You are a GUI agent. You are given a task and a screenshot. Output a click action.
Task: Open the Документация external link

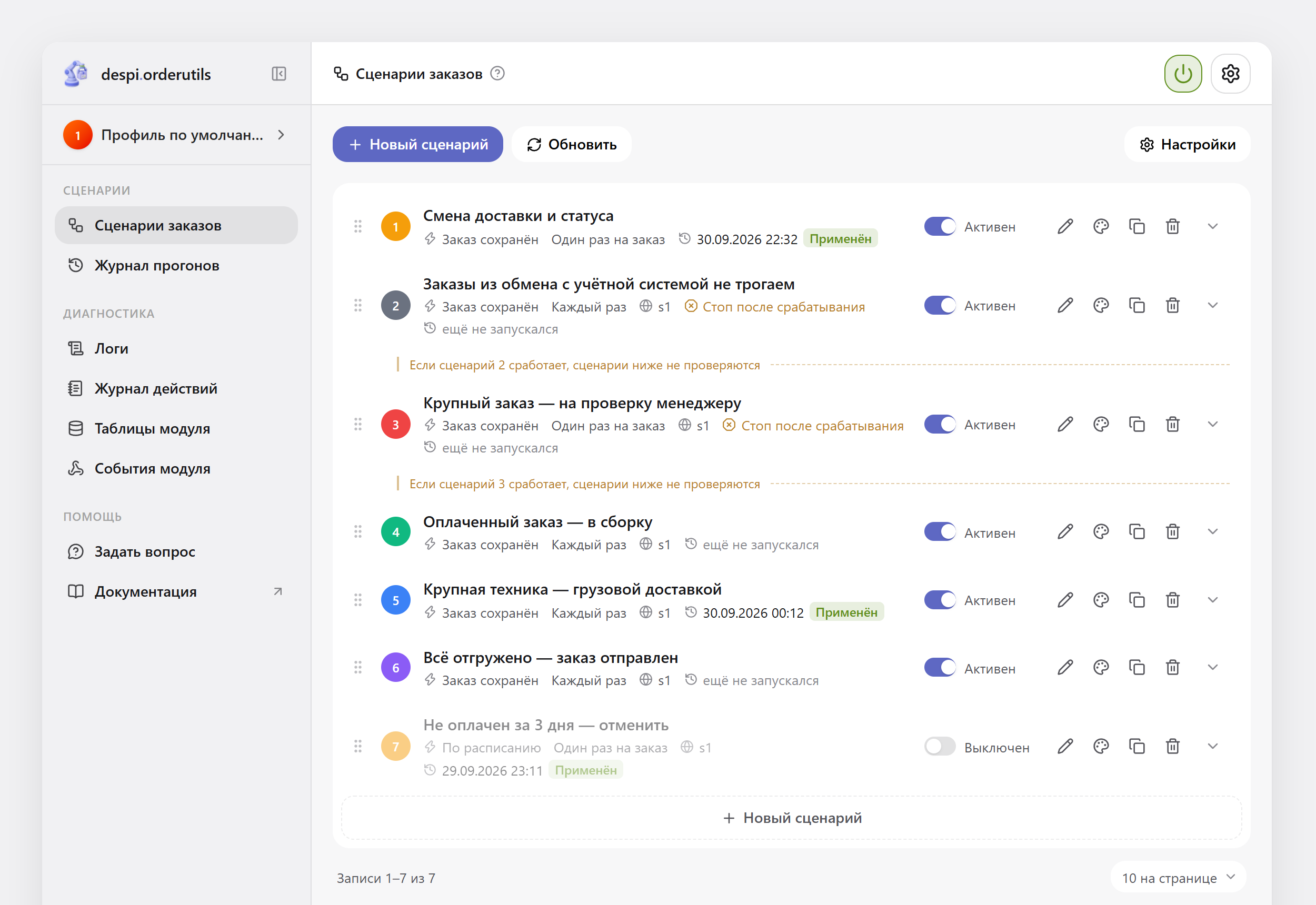[176, 591]
